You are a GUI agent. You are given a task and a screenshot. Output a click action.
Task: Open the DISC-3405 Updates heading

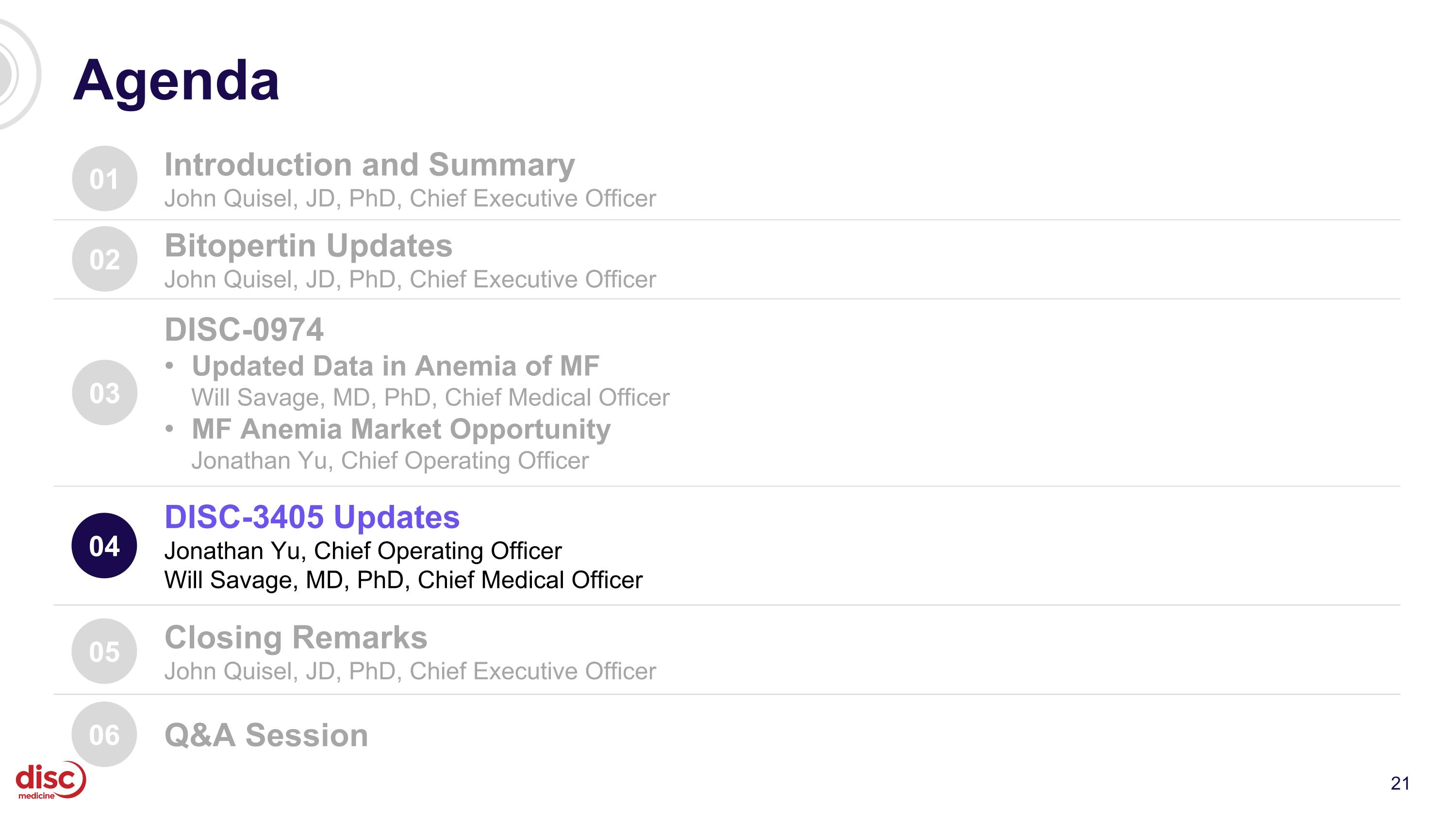tap(312, 517)
